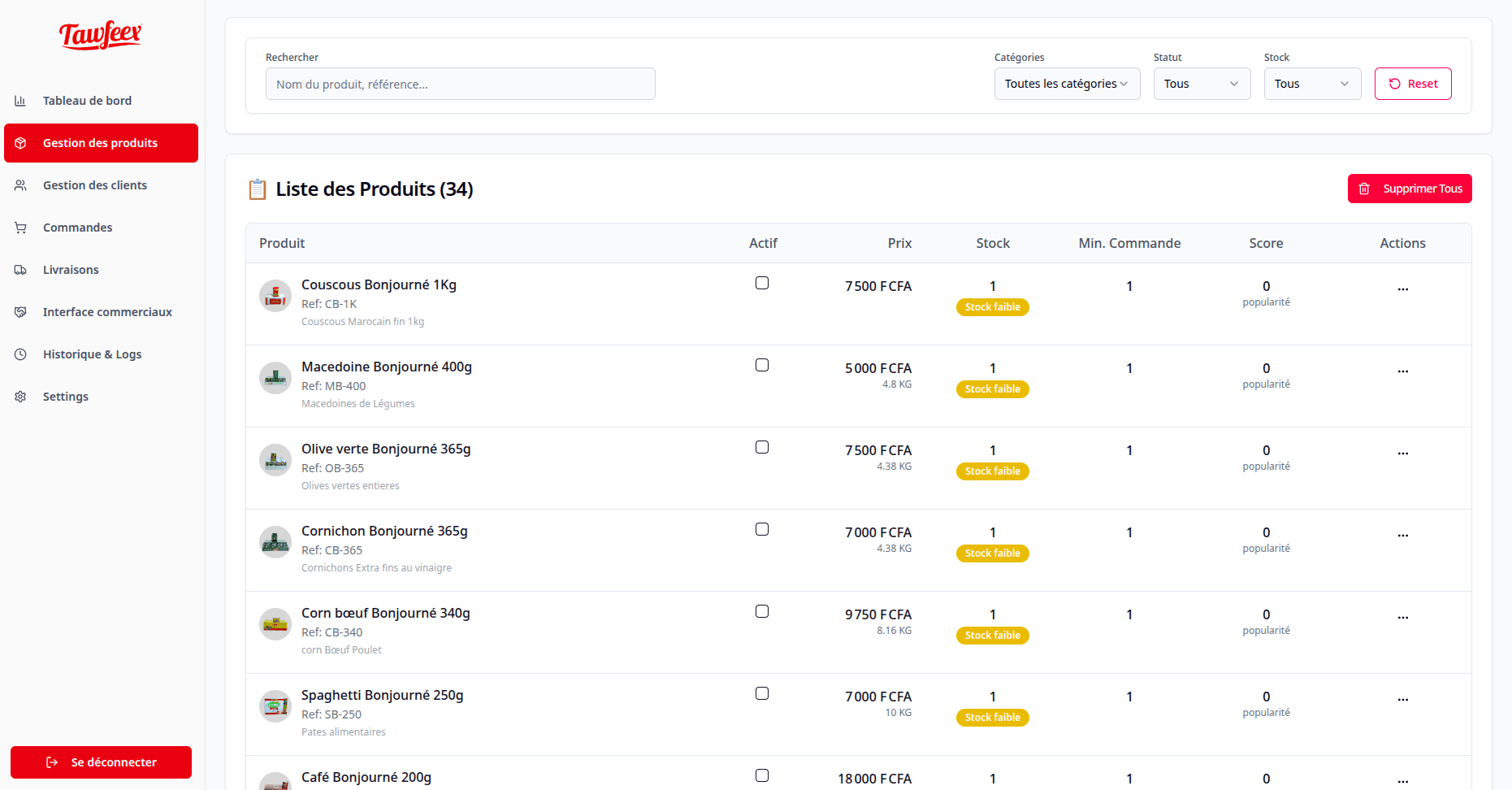This screenshot has height=790, width=1512.
Task: Select Gestion des produits in sidebar
Action: point(101,143)
